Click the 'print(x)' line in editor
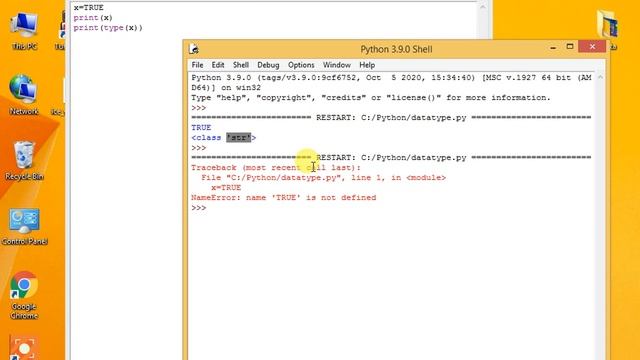Image resolution: width=640 pixels, height=360 pixels. (93, 18)
